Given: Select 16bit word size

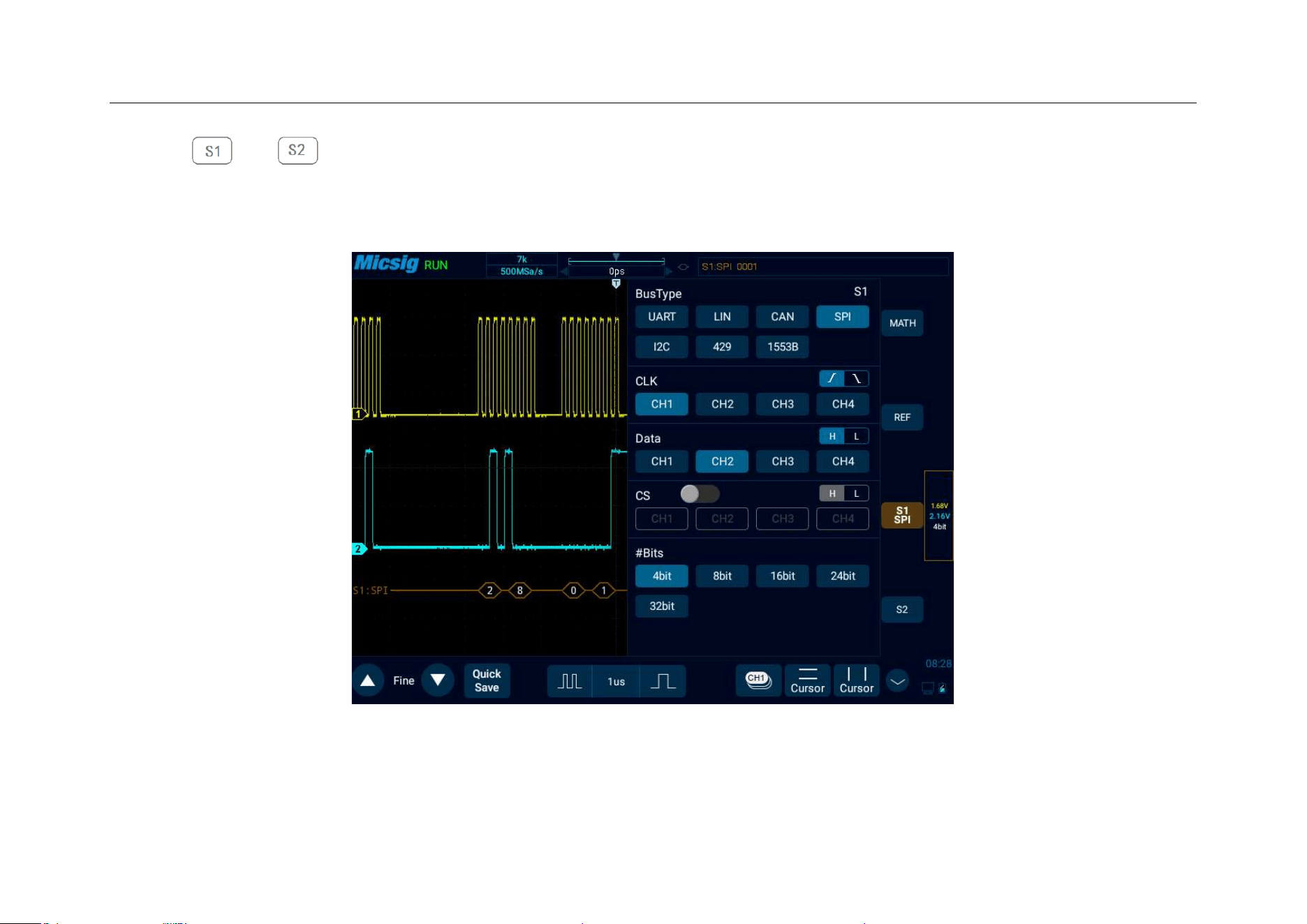Looking at the screenshot, I should pyautogui.click(x=782, y=576).
